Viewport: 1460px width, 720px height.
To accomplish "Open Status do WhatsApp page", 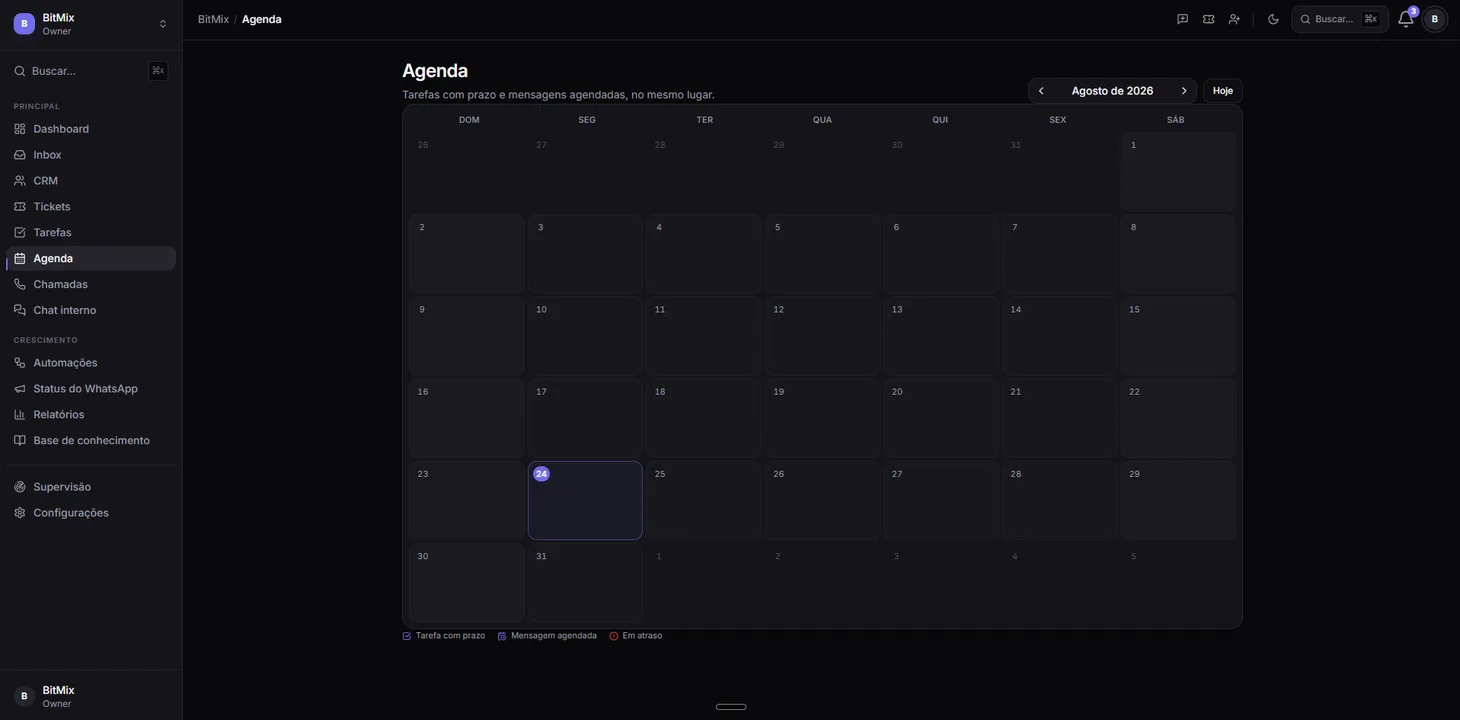I will (91, 389).
